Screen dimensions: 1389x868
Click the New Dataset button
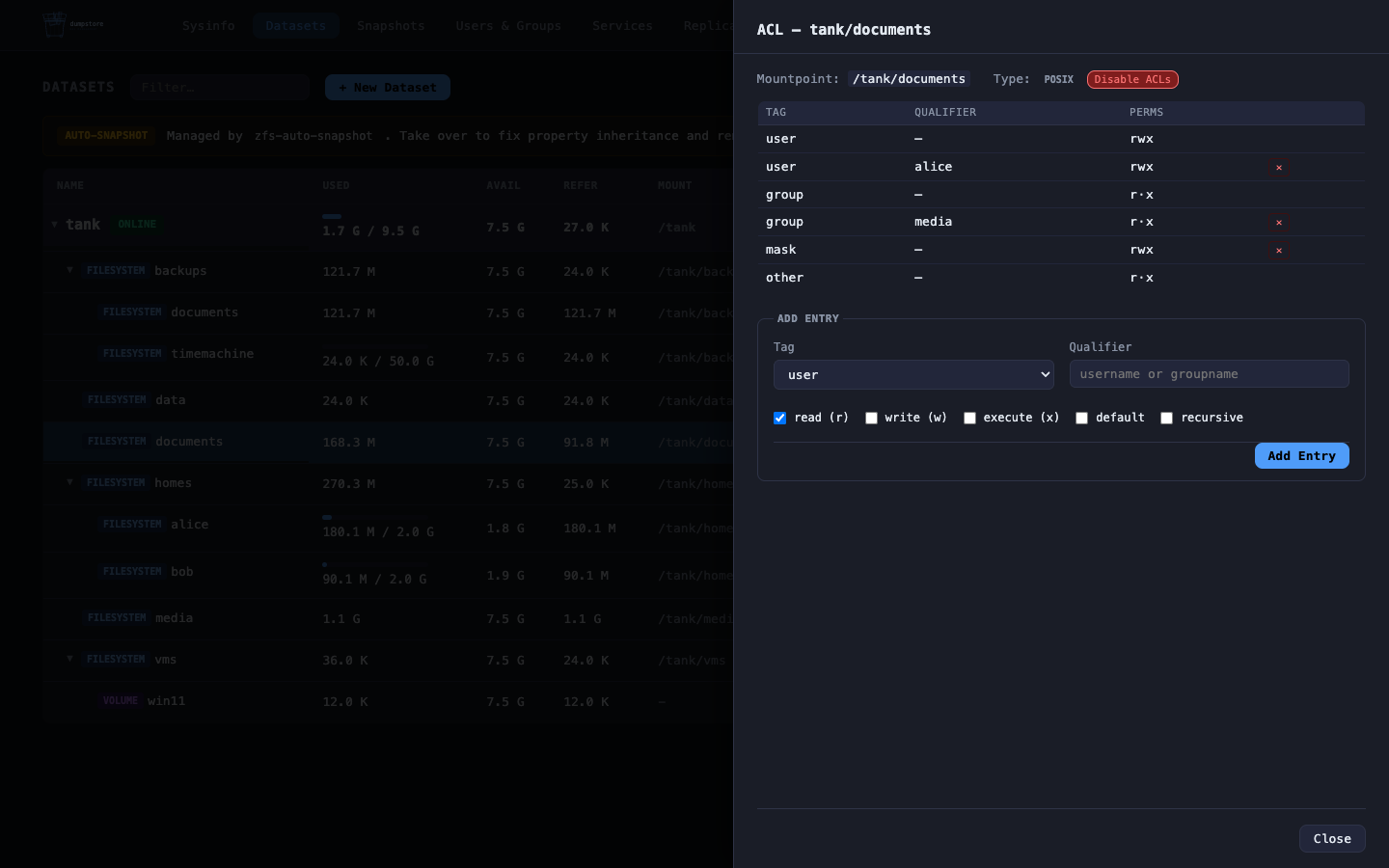(388, 88)
